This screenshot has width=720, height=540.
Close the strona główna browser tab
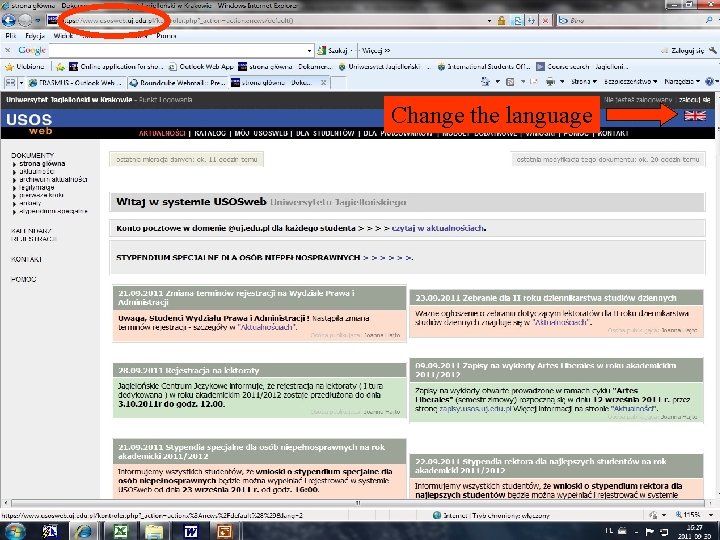(x=323, y=83)
